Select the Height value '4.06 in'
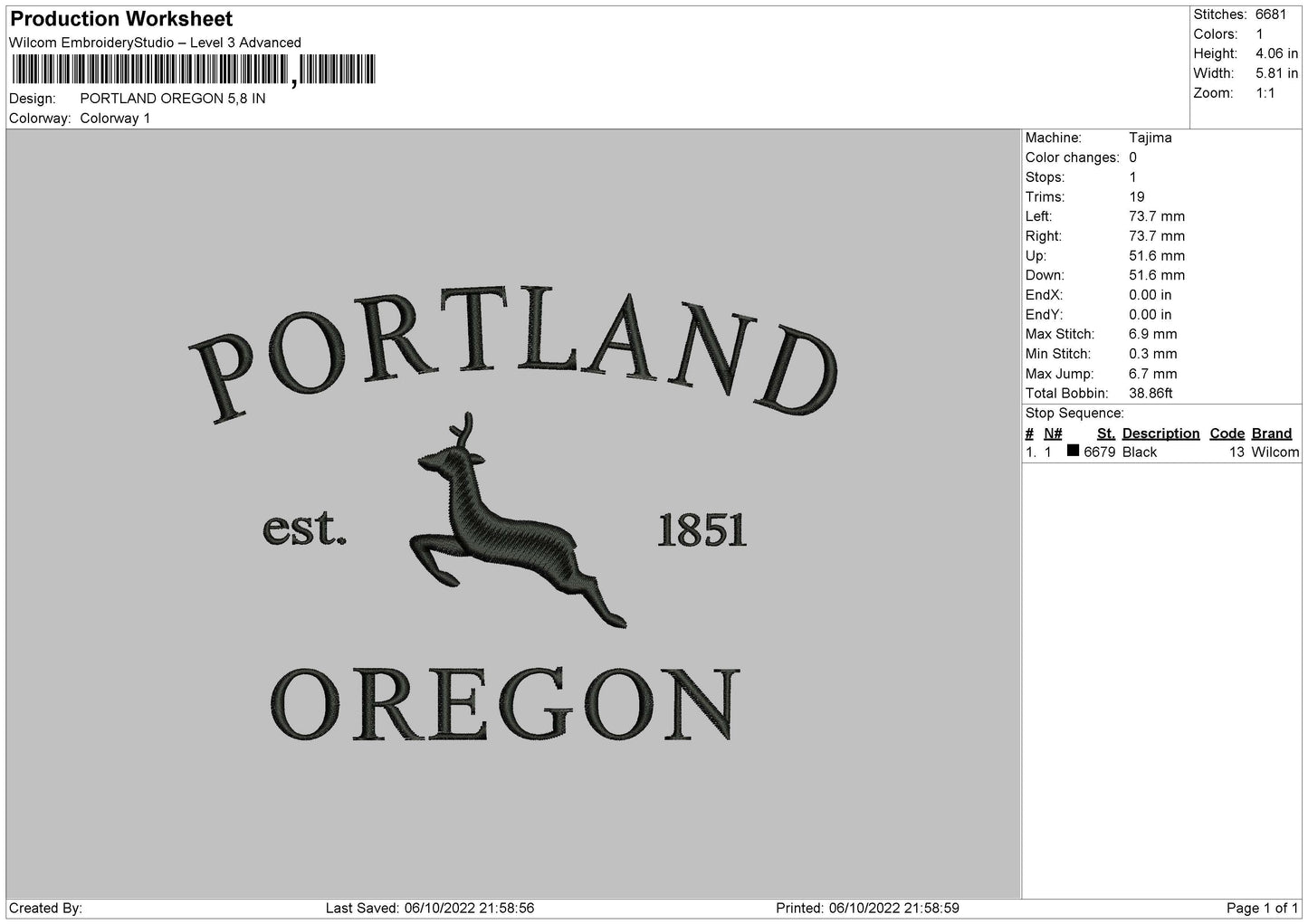The height and width of the screenshot is (924, 1308). tap(1276, 54)
